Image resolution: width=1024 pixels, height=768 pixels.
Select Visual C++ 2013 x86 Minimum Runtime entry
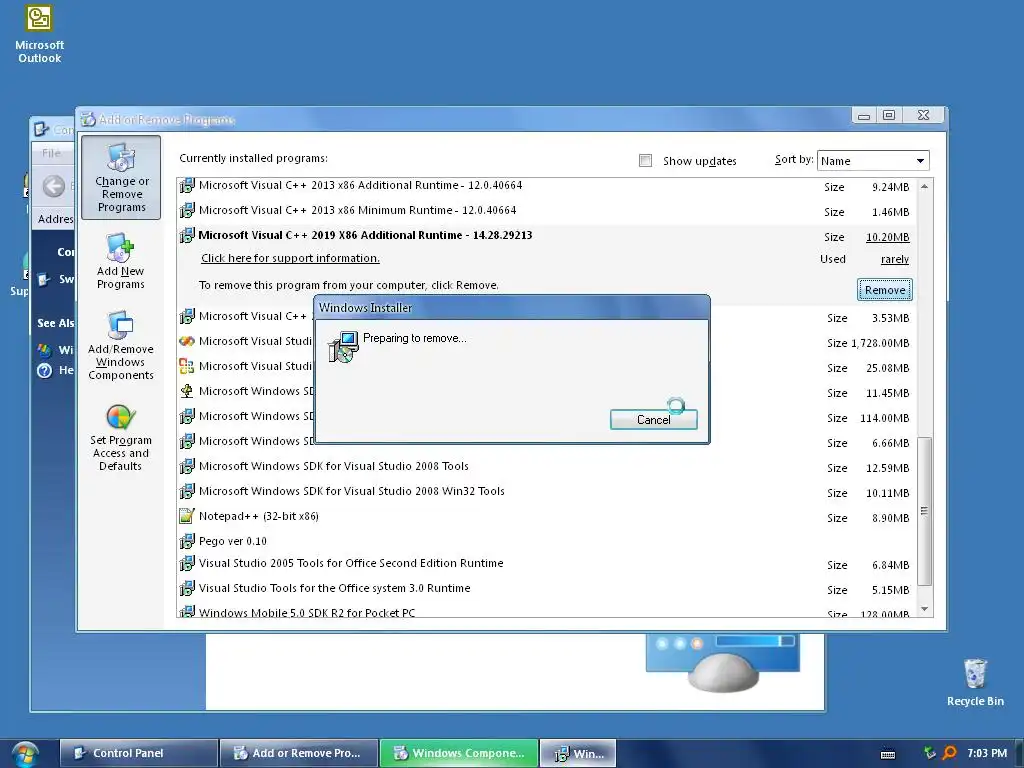point(547,210)
